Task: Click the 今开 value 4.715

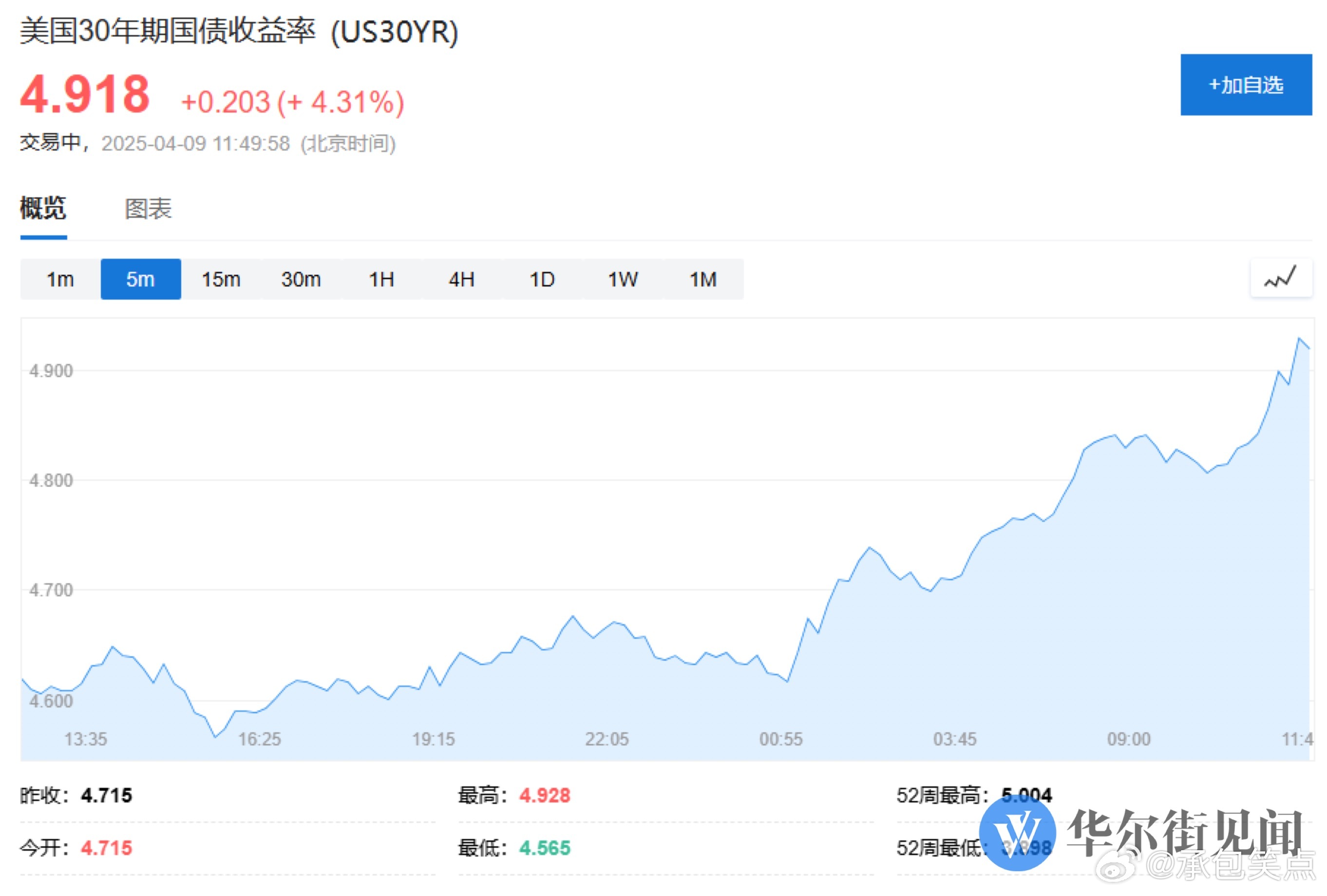Action: coord(106,847)
